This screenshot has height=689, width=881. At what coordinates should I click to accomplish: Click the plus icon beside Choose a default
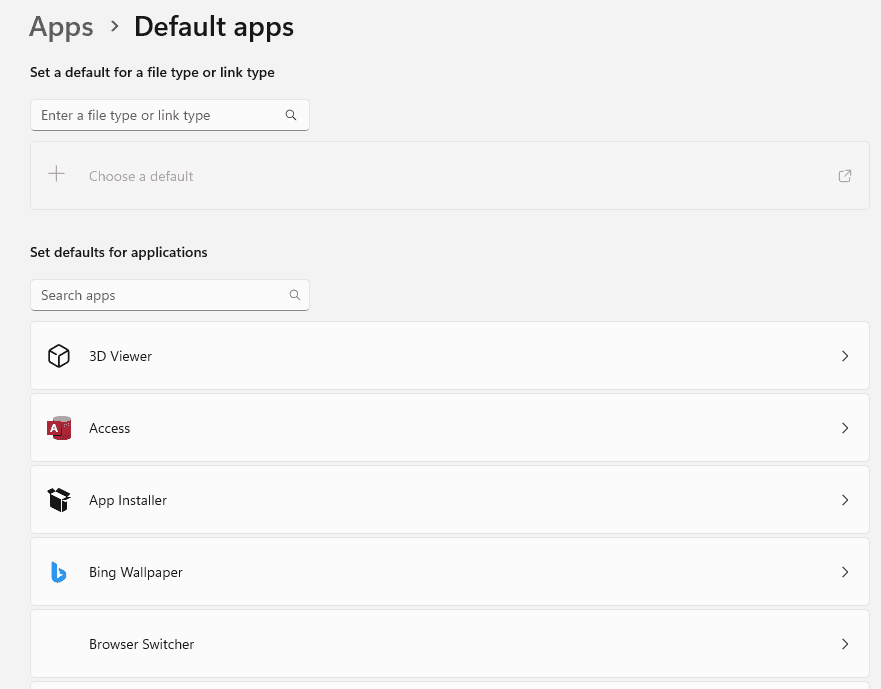click(x=56, y=174)
